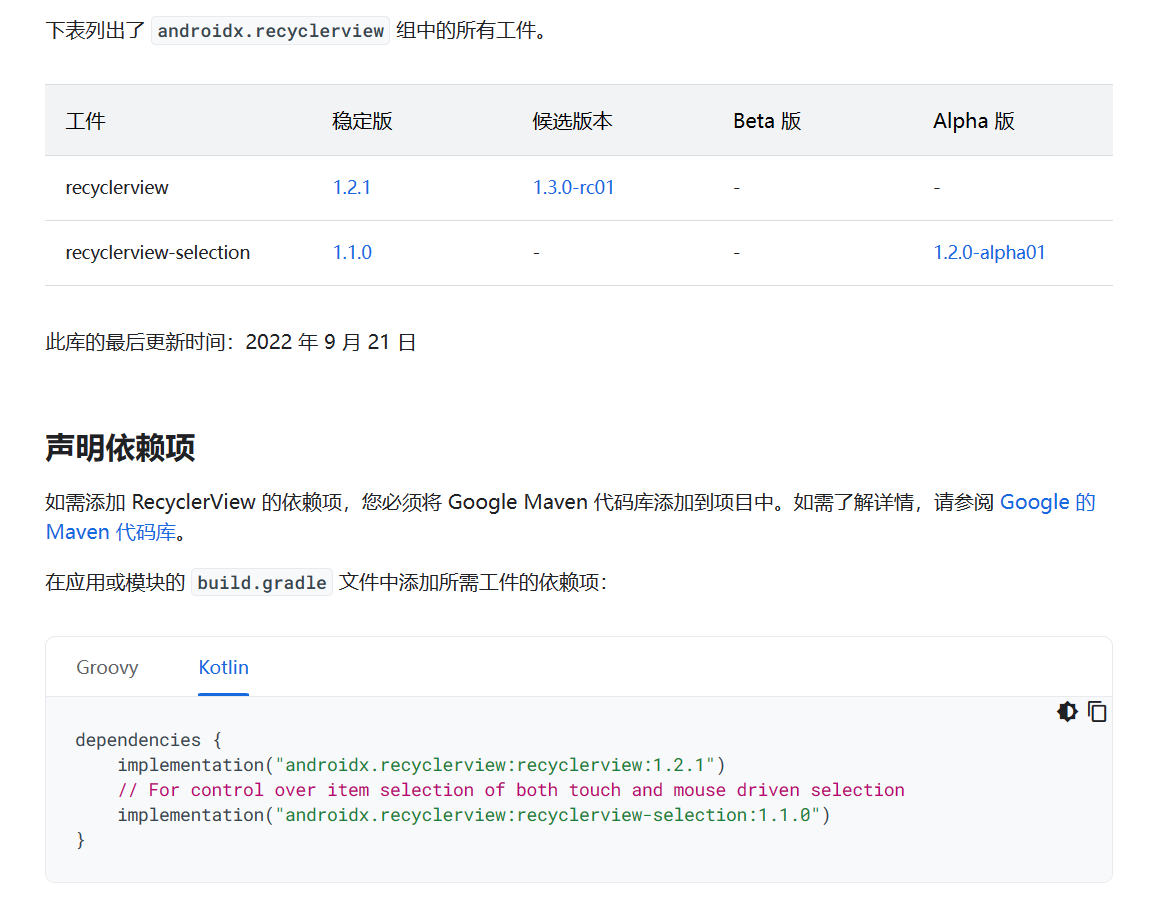Click the Alpha 版 column header
This screenshot has height=908, width=1155.
pyautogui.click(x=974, y=120)
